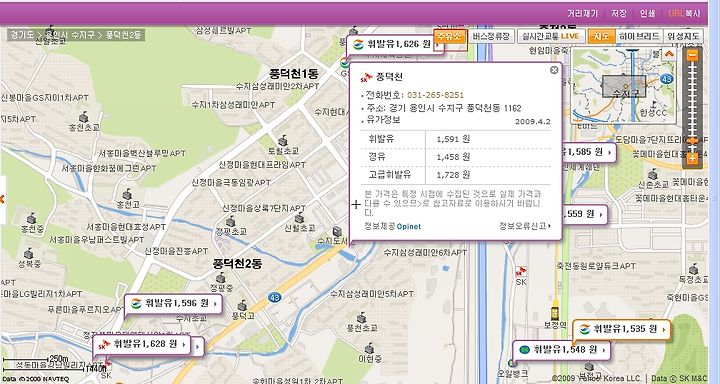Click the 신월초교 school icon
The height and width of the screenshot is (384, 720).
tap(299, 218)
